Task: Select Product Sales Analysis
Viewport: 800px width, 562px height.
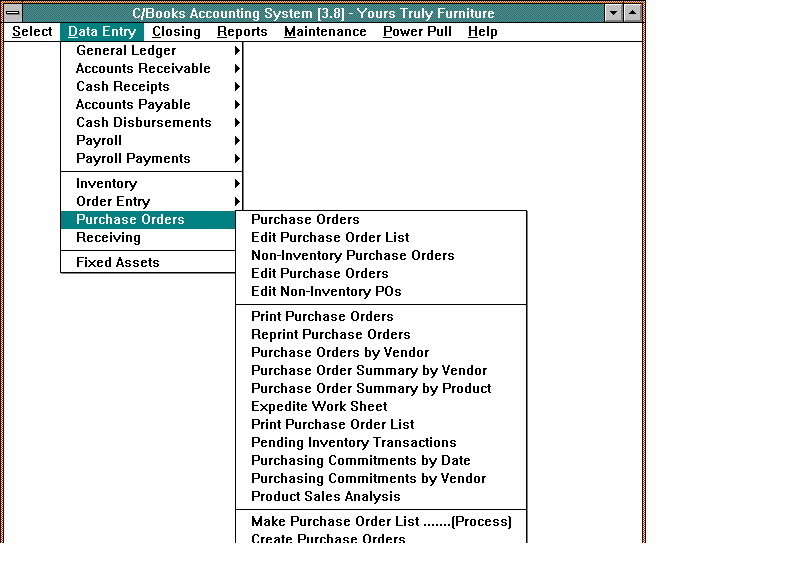Action: [325, 497]
